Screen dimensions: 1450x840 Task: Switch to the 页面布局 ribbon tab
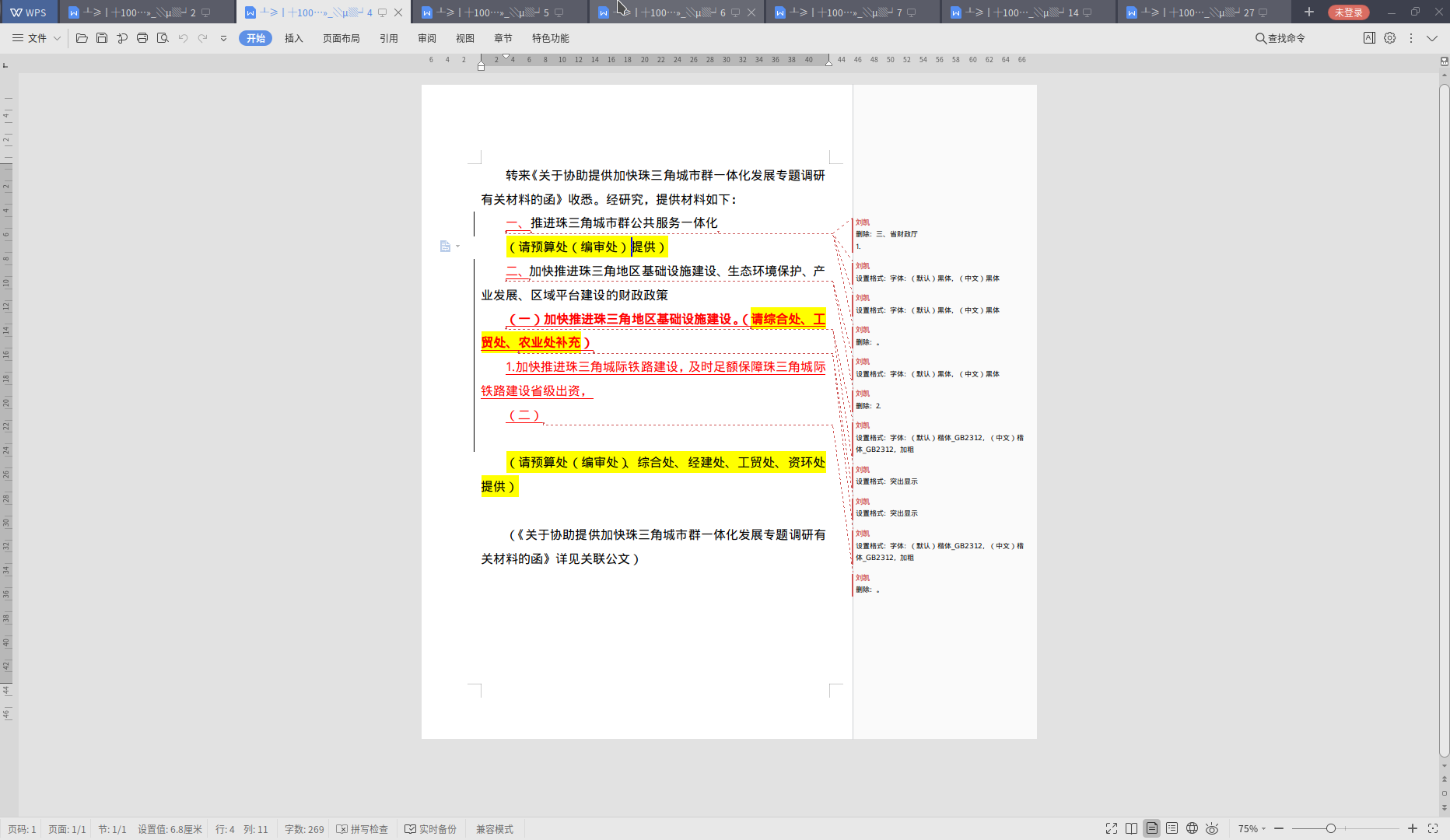click(x=341, y=38)
